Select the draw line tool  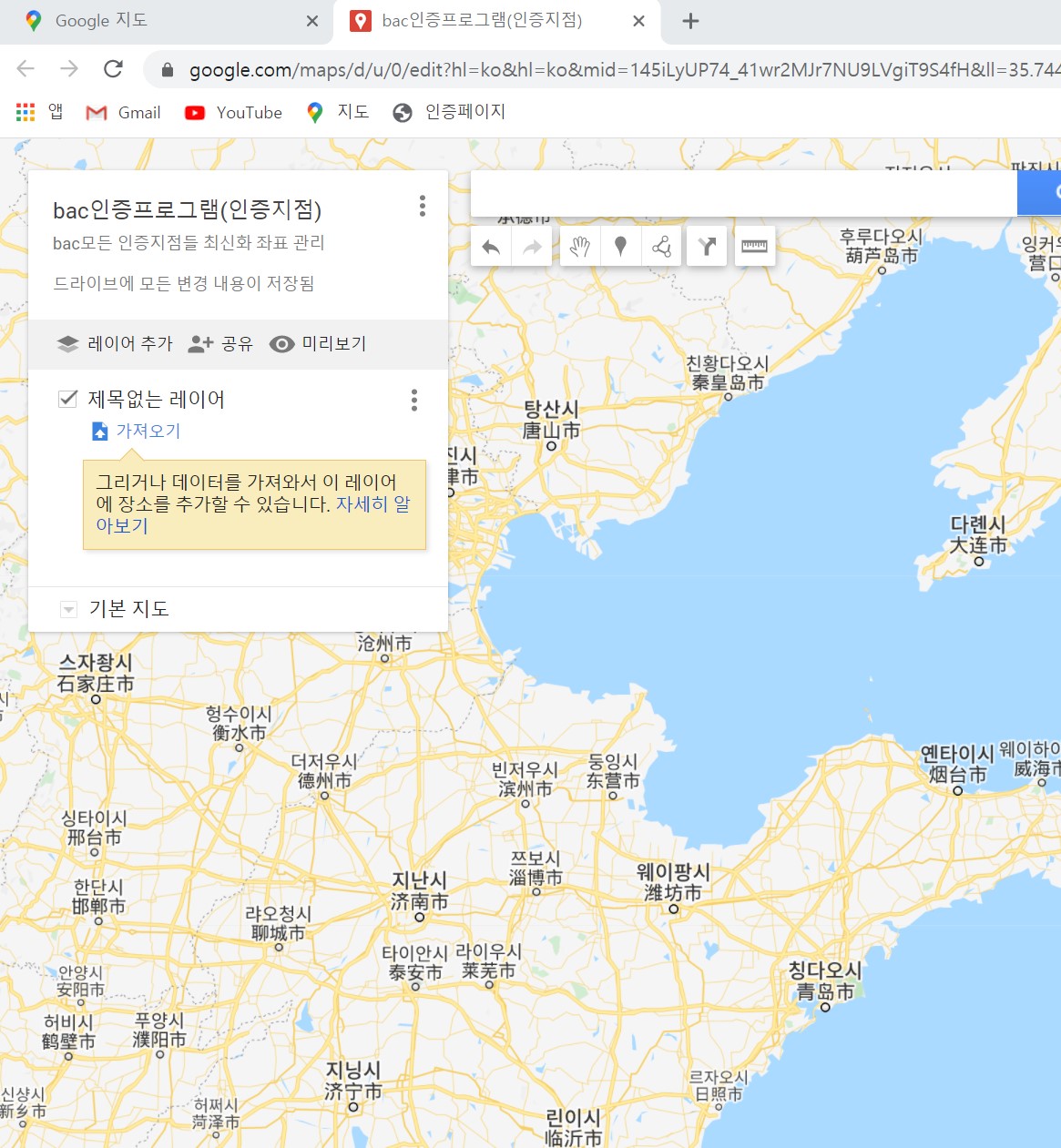click(x=662, y=247)
